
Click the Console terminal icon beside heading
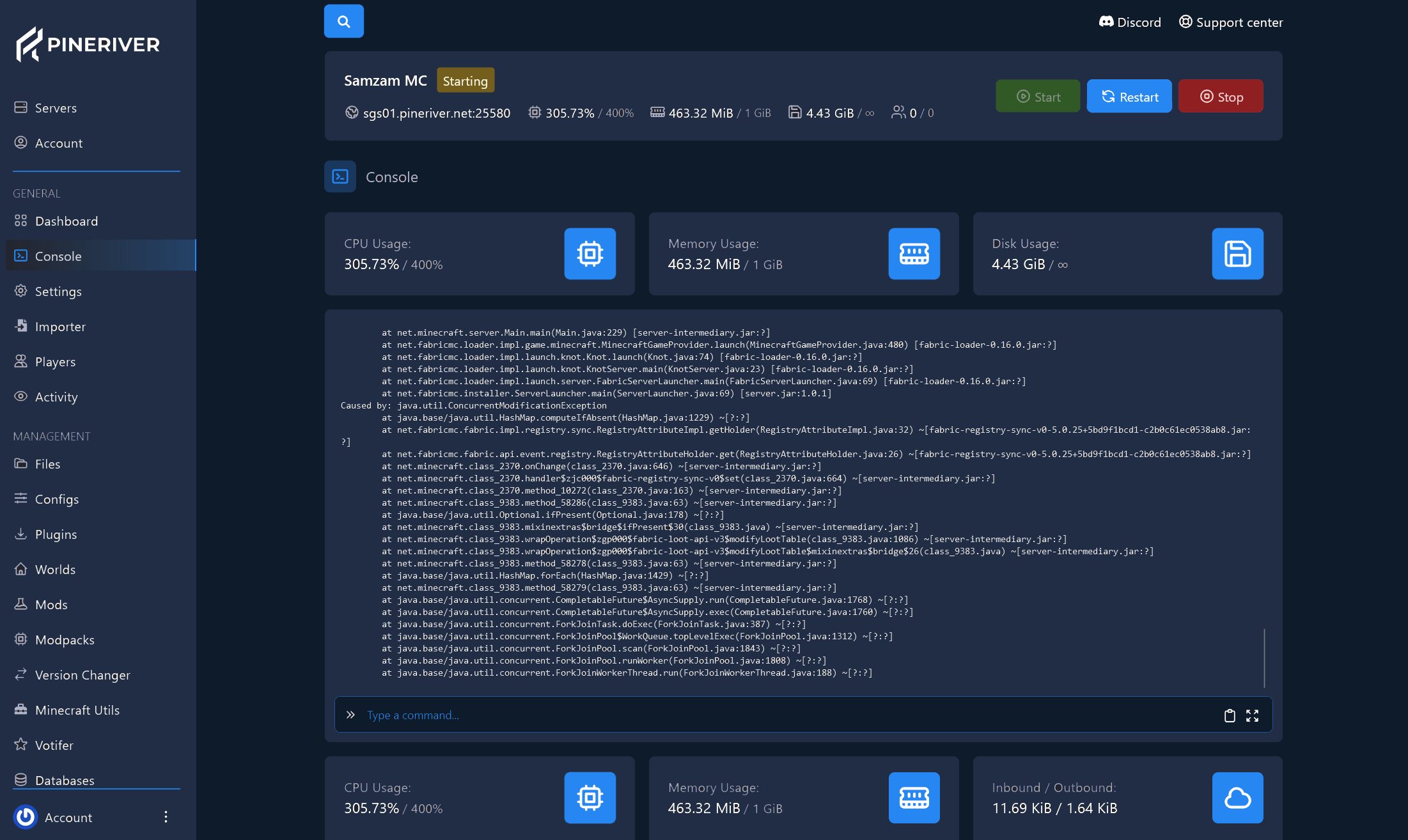340,176
